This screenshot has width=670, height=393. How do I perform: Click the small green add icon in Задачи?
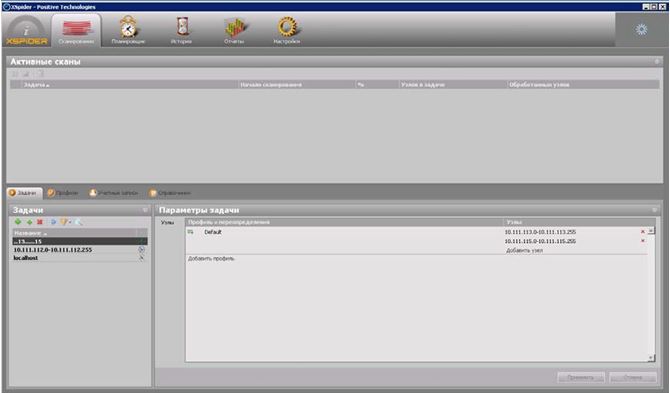coord(29,222)
